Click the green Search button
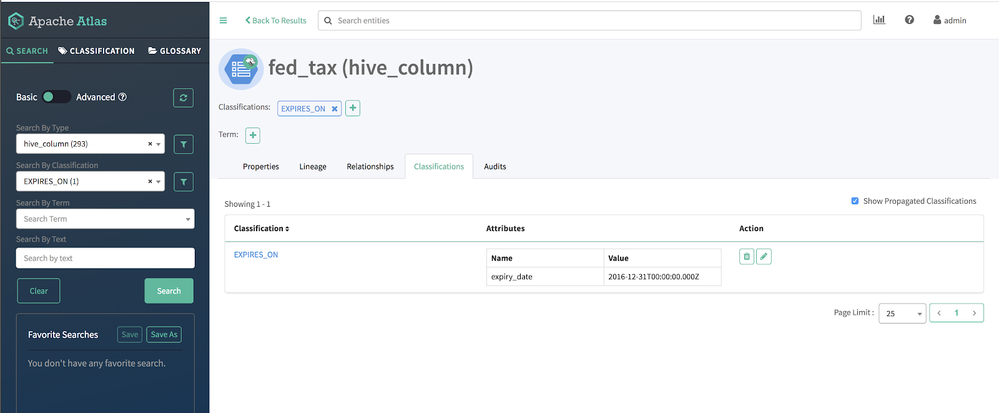The width and height of the screenshot is (999, 413). point(169,291)
